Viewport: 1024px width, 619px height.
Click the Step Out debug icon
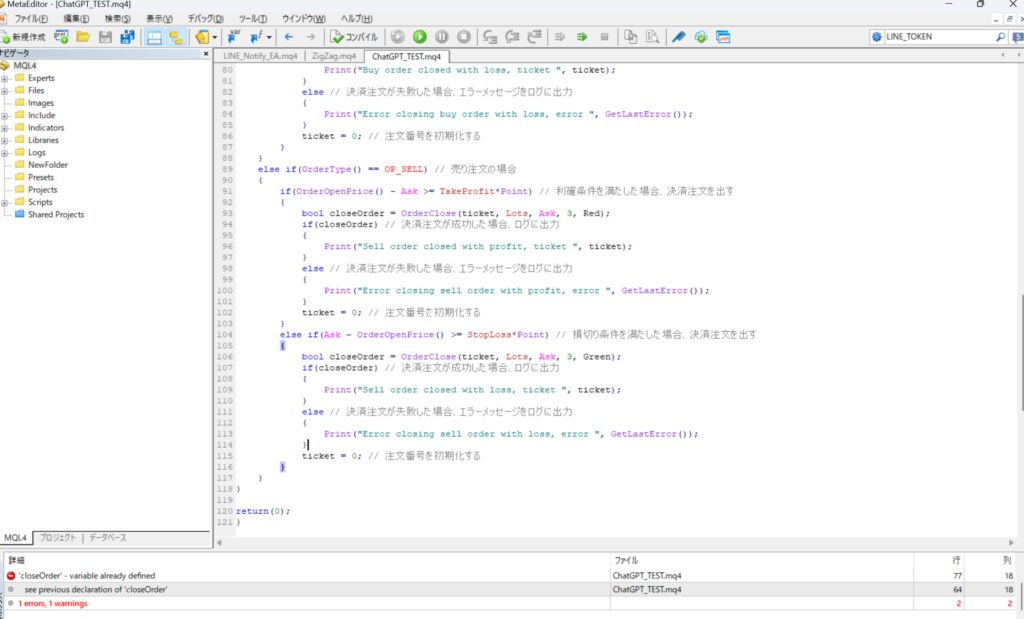tap(534, 37)
